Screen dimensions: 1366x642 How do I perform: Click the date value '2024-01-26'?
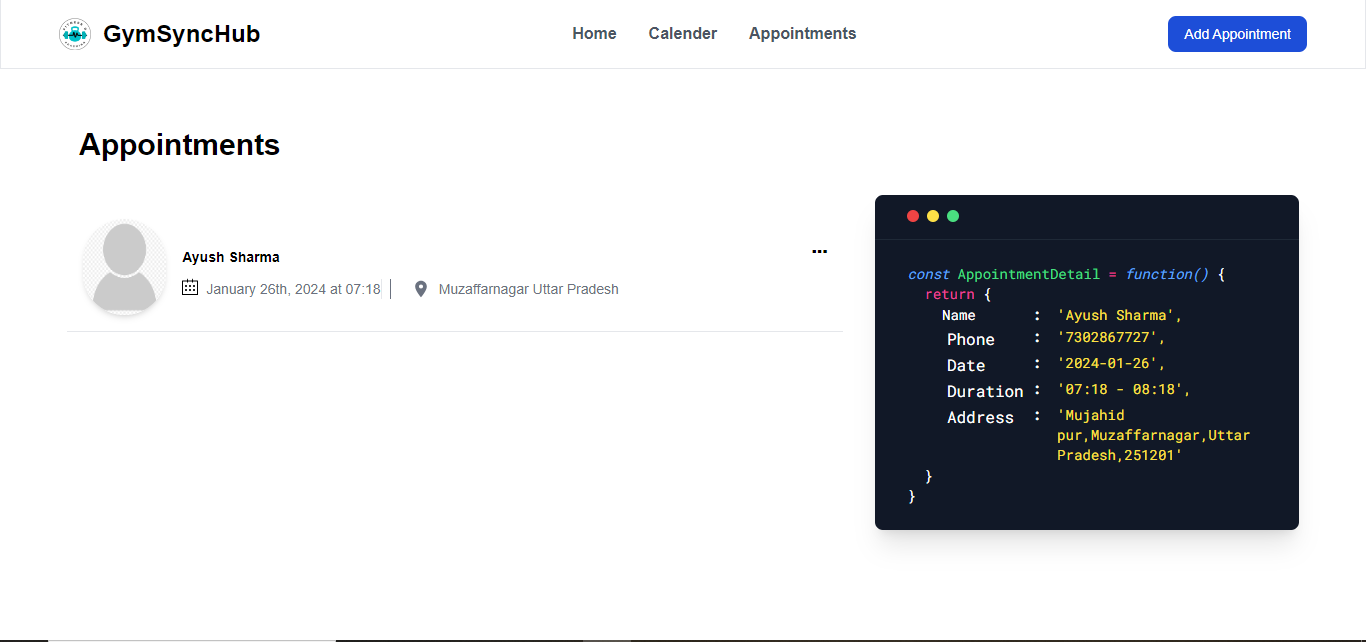(1111, 363)
